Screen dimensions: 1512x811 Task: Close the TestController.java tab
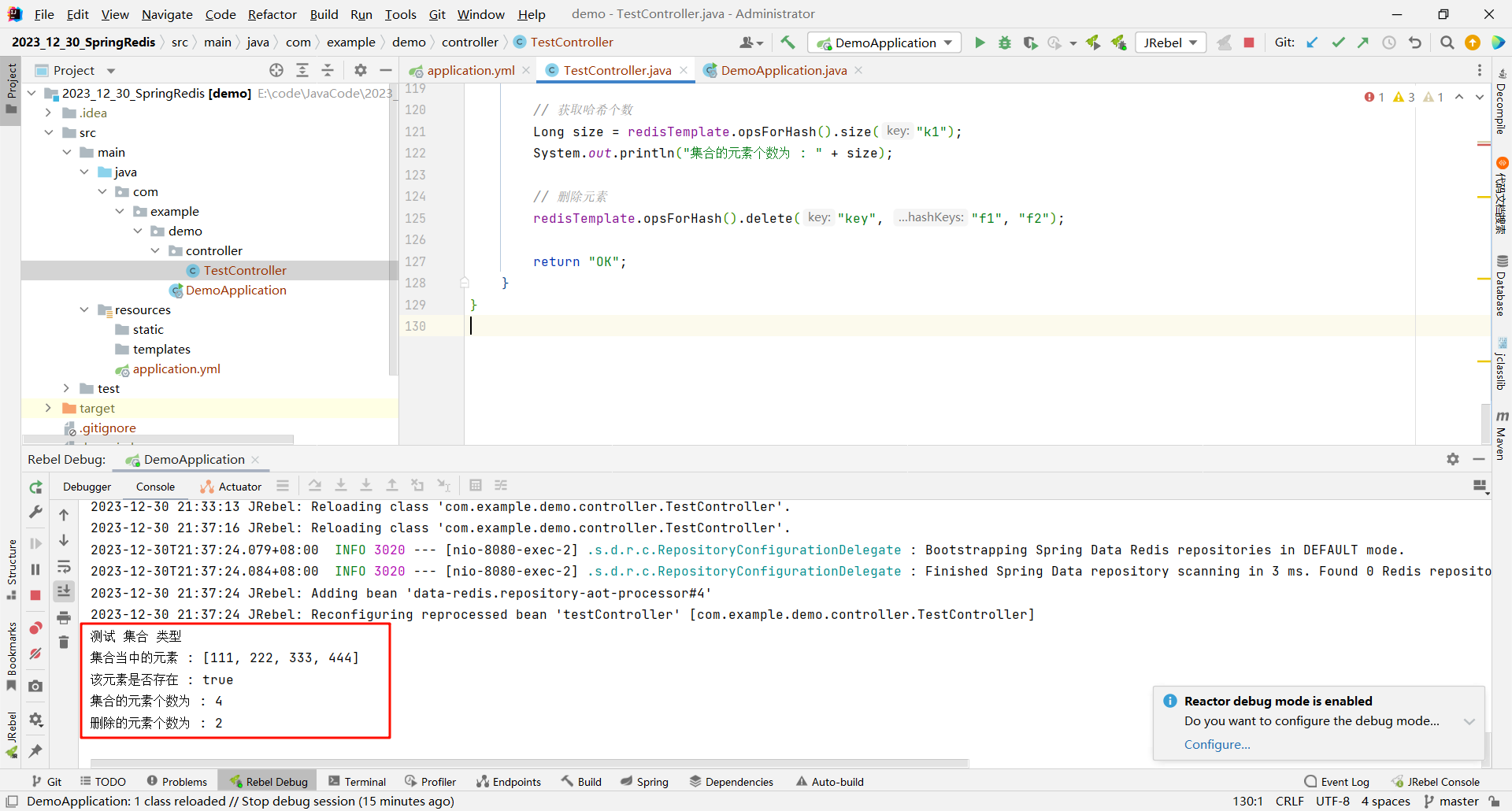684,70
